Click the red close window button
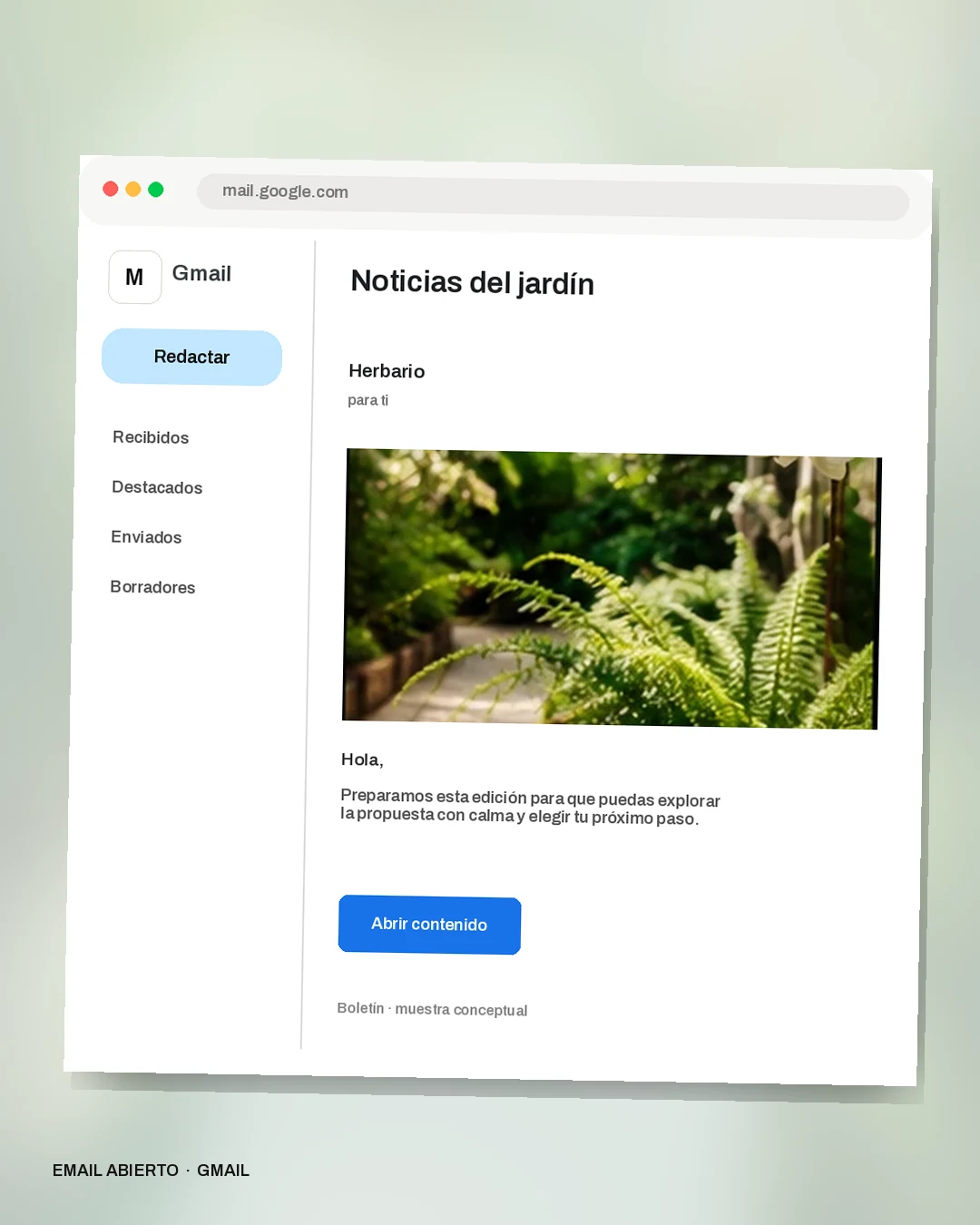The image size is (980, 1225). tap(111, 189)
